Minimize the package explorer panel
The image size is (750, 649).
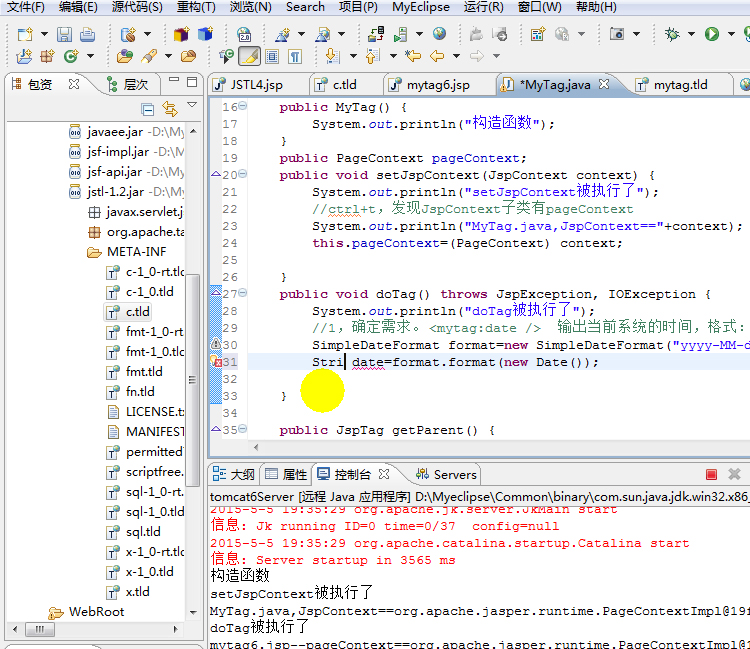(x=174, y=80)
